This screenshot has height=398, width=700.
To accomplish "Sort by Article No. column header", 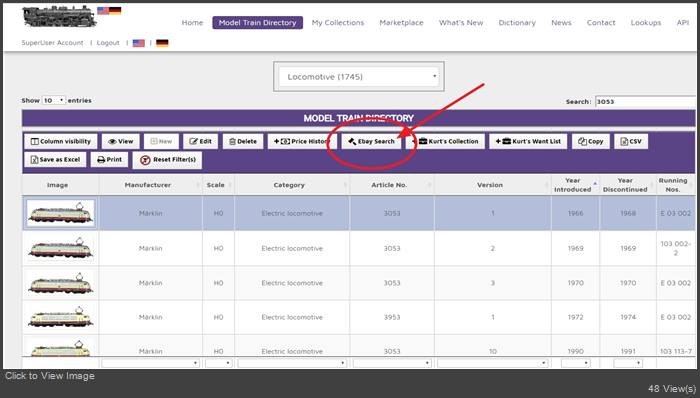I will click(392, 185).
